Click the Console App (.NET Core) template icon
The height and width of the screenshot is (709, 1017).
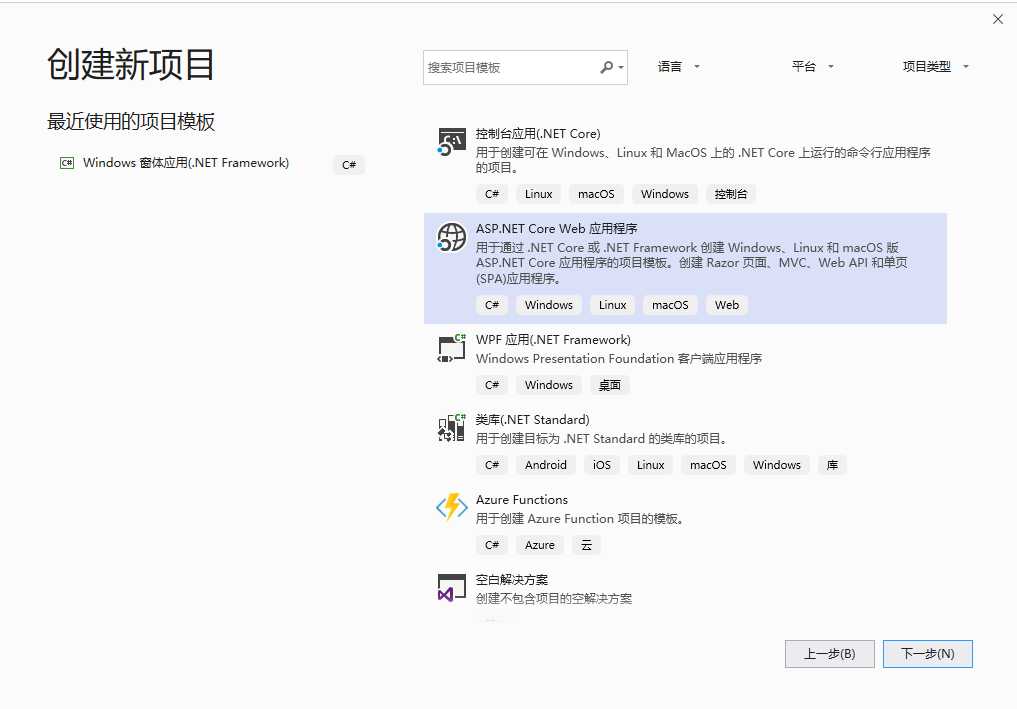(451, 141)
